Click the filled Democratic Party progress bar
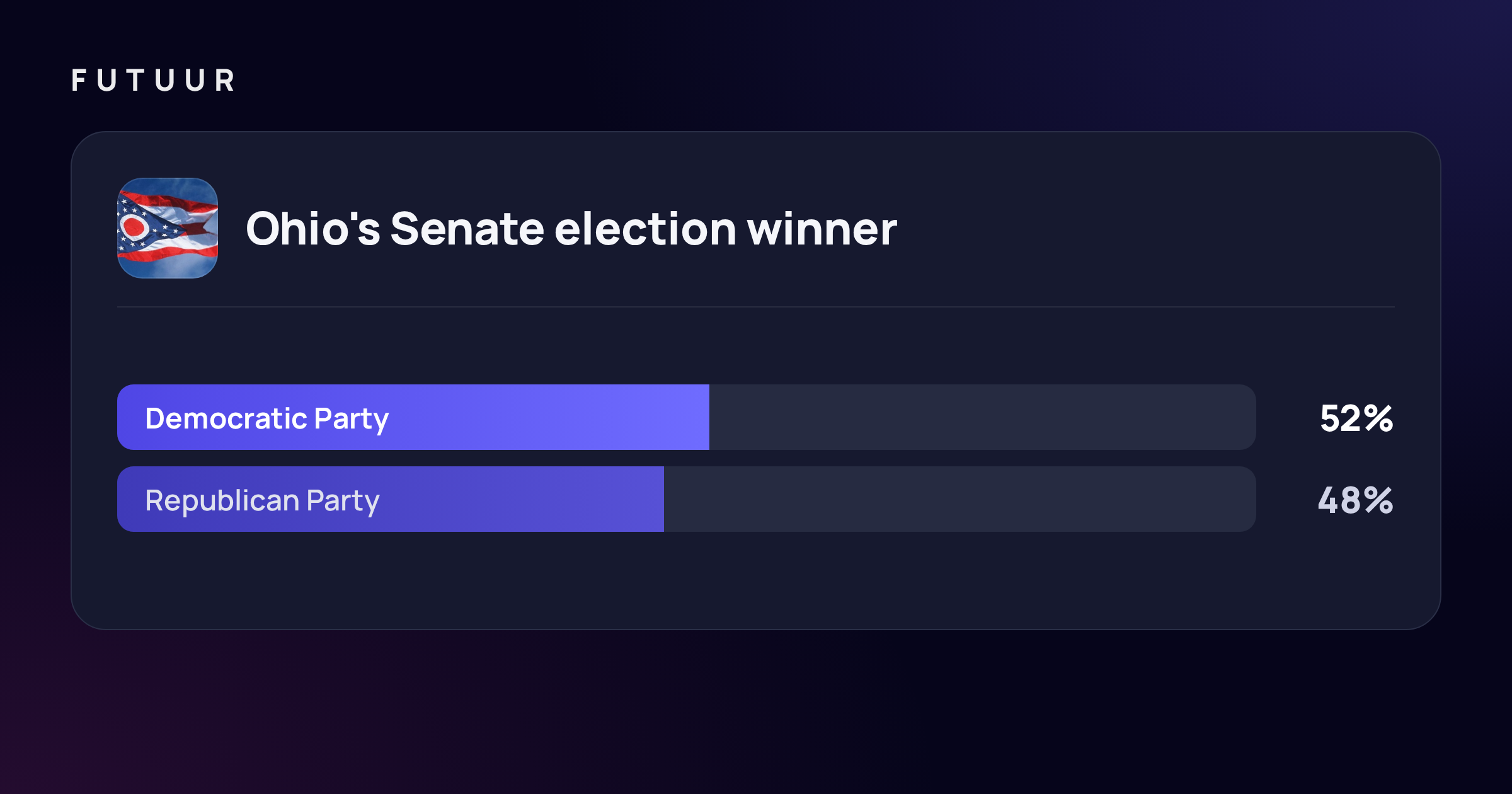Viewport: 1512px width, 794px height. coord(413,417)
